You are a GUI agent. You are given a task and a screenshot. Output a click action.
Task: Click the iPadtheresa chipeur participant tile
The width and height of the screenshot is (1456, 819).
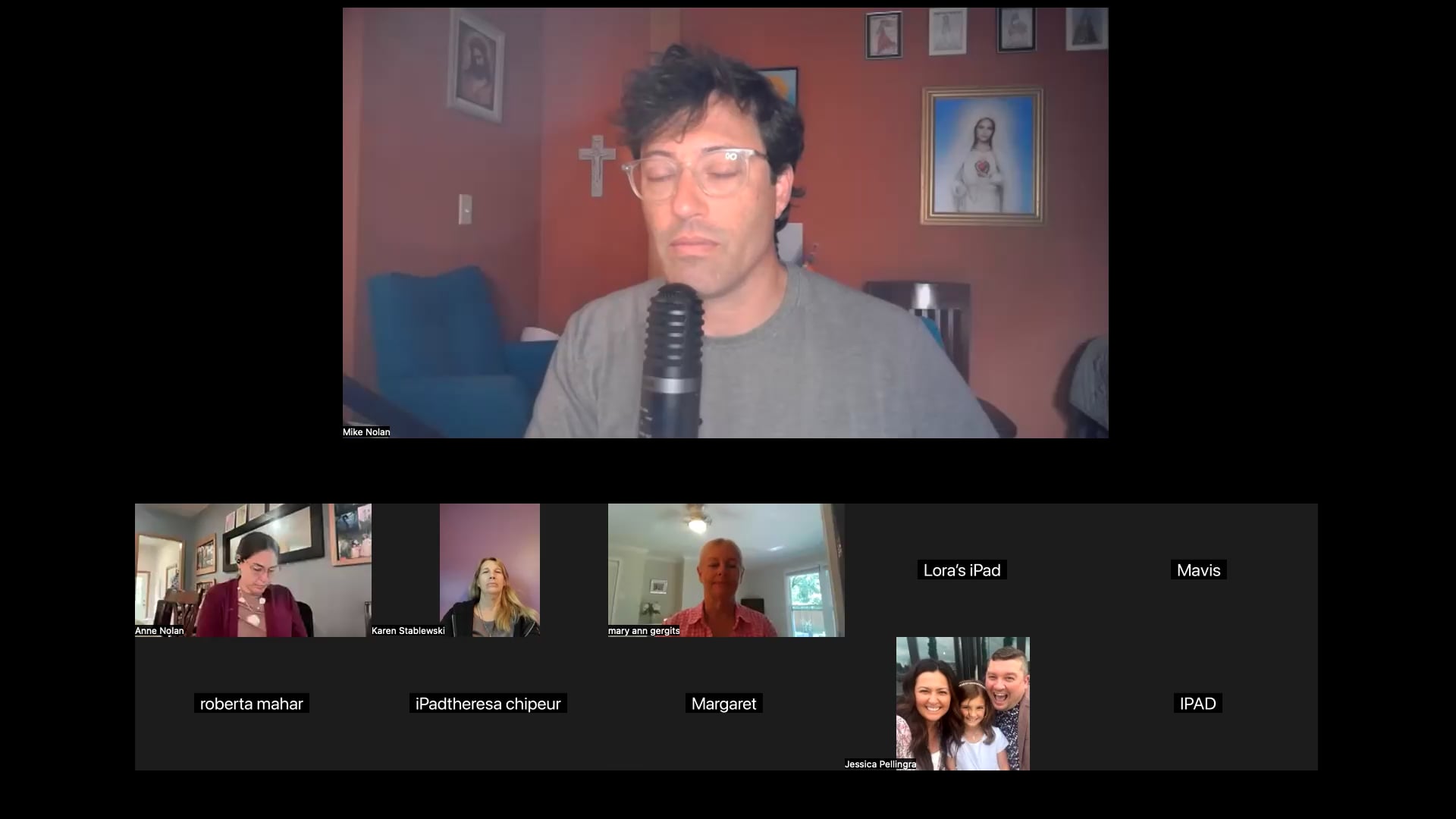click(x=488, y=704)
